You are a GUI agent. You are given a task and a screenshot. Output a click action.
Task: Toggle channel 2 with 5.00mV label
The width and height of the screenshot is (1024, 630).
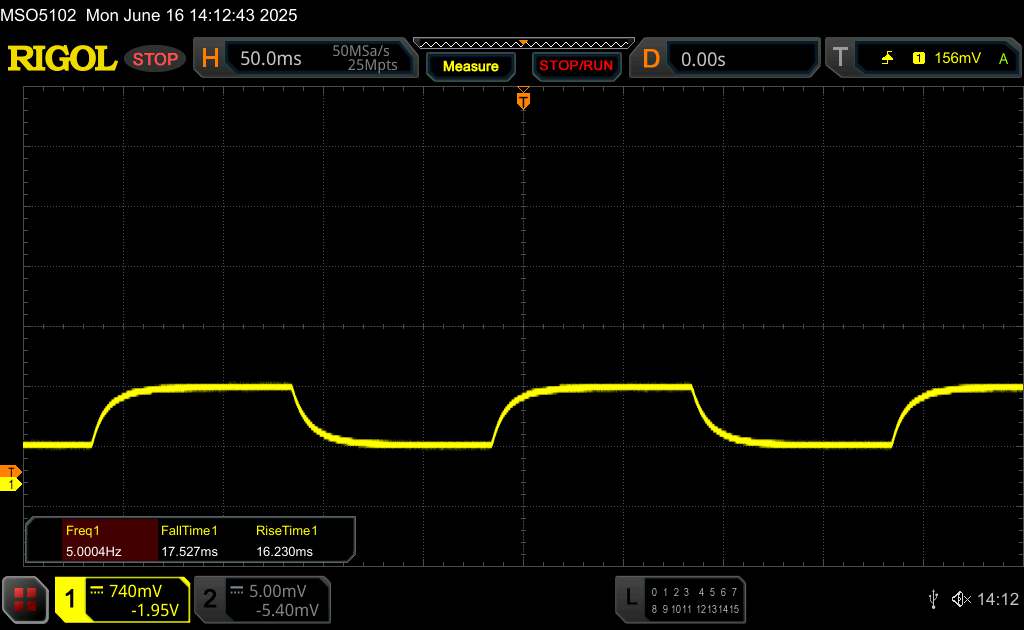click(260, 599)
